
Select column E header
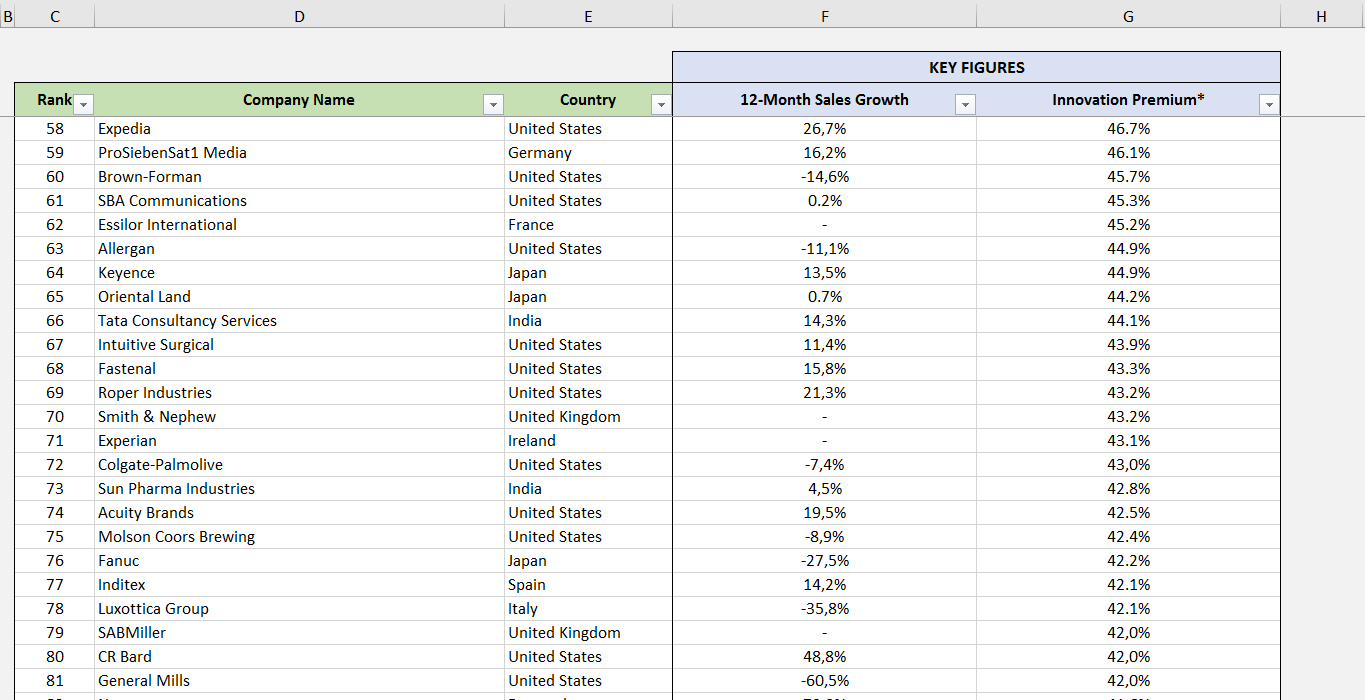click(x=588, y=16)
